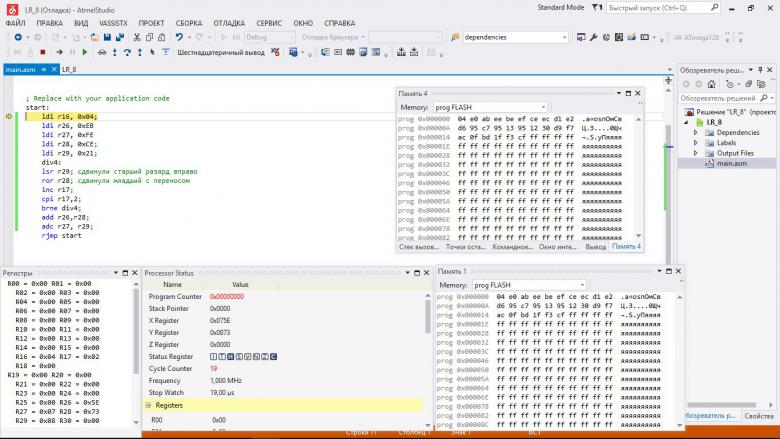
Task: Open the Память 4 window options arrow
Action: (x=619, y=93)
